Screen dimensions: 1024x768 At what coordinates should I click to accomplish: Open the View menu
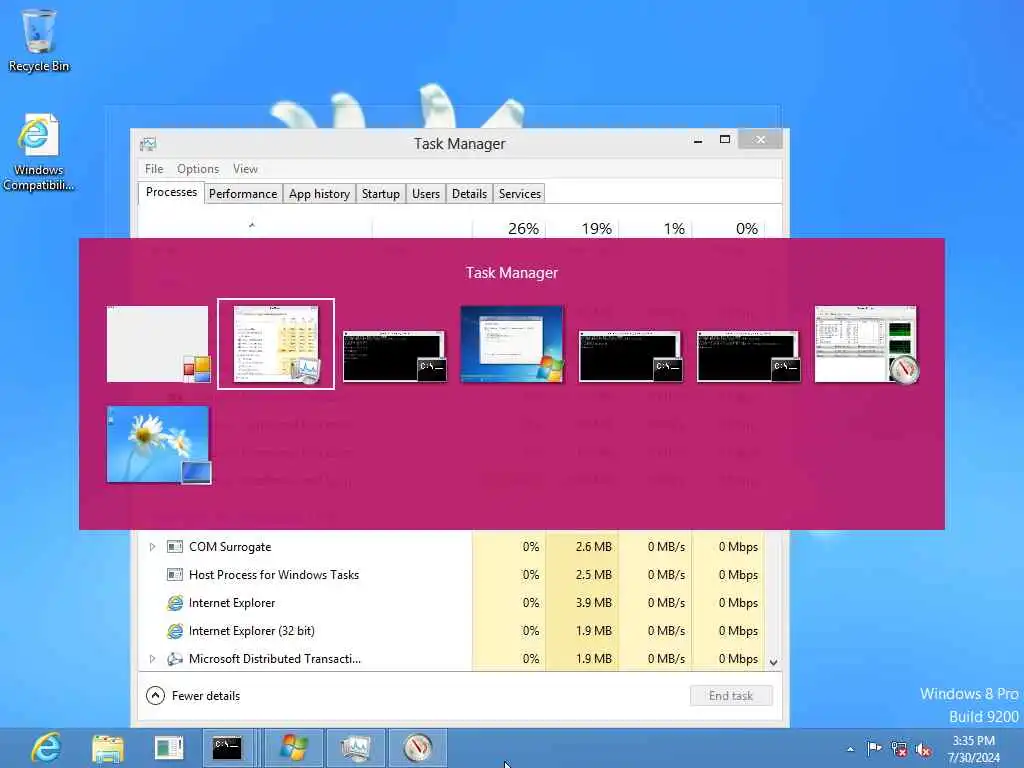(x=246, y=168)
